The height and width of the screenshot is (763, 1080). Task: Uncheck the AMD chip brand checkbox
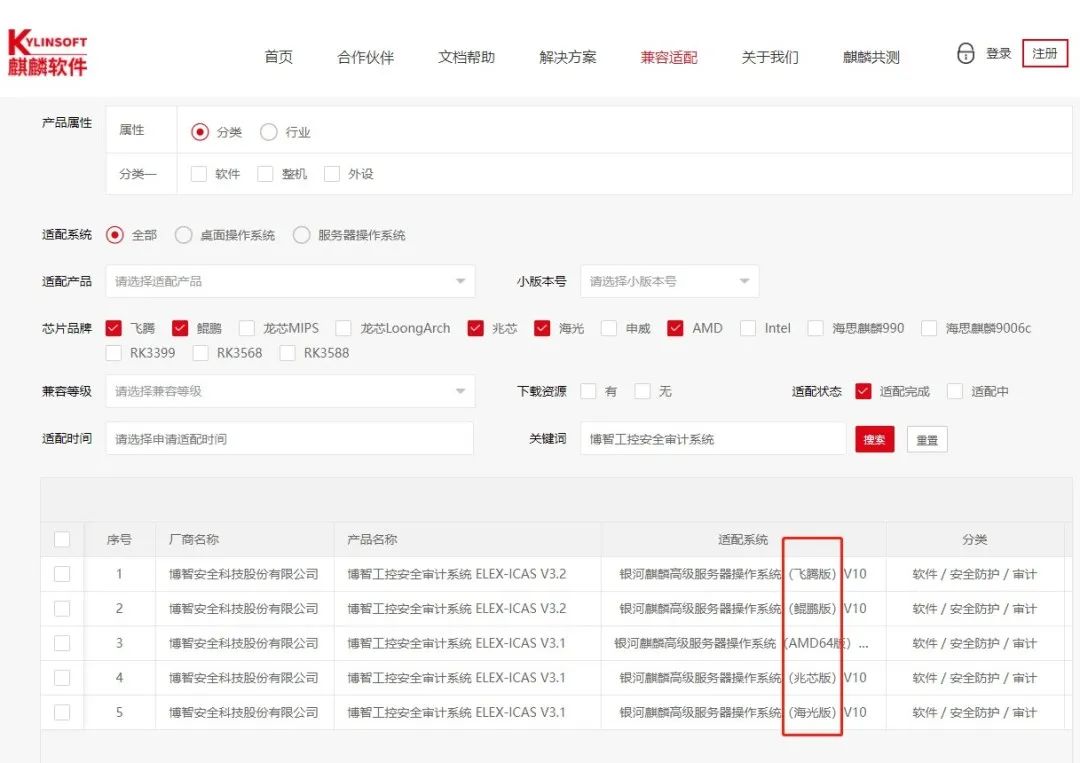675,328
